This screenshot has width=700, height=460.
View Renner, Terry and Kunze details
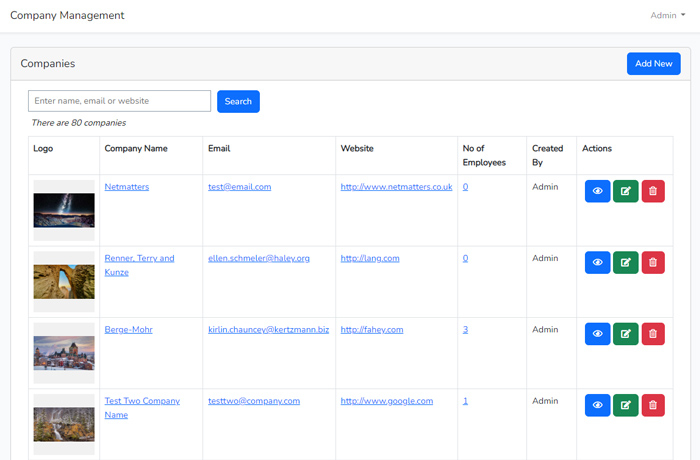597,262
